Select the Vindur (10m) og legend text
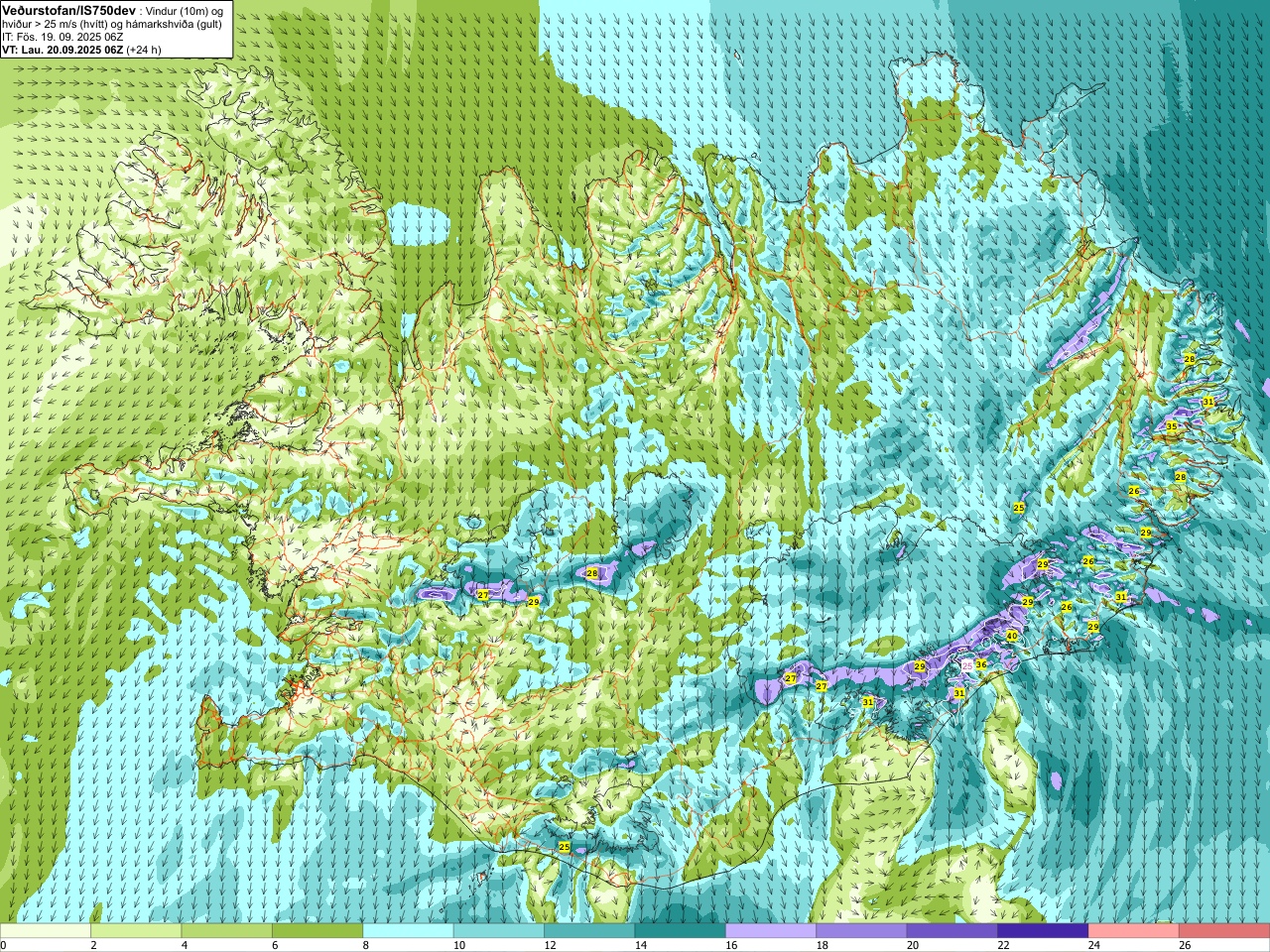 (x=184, y=10)
